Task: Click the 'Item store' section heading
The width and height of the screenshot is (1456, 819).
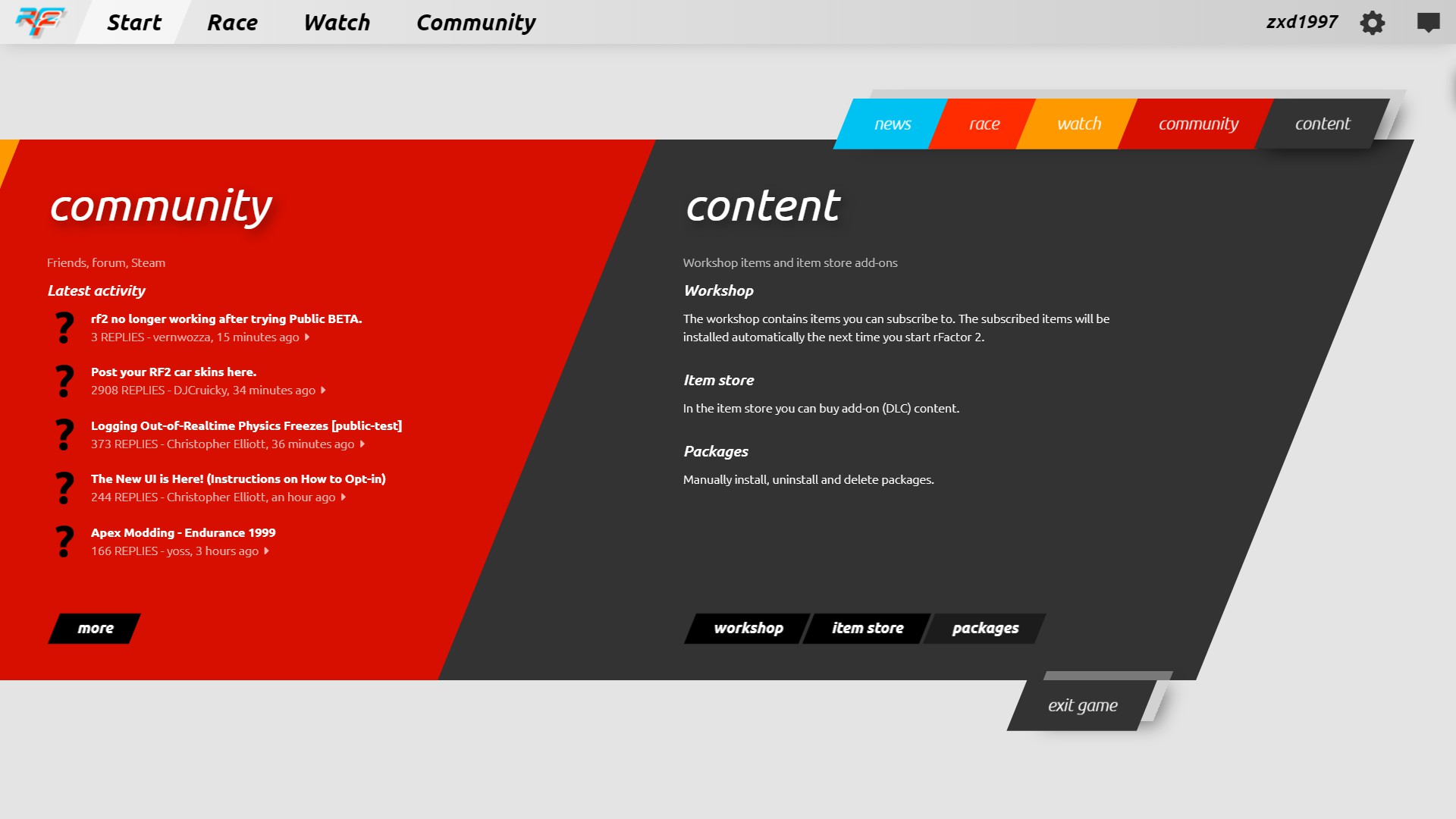Action: 718,380
